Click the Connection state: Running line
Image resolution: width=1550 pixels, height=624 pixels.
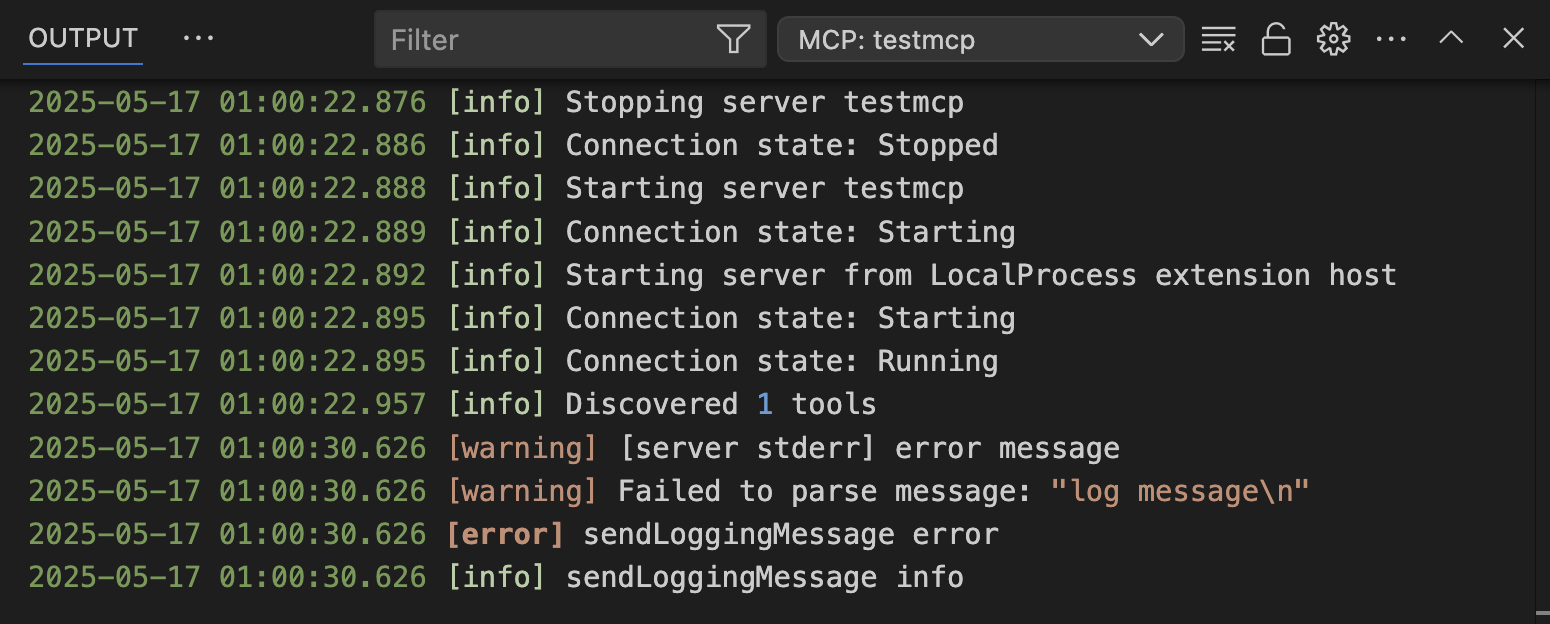point(513,362)
